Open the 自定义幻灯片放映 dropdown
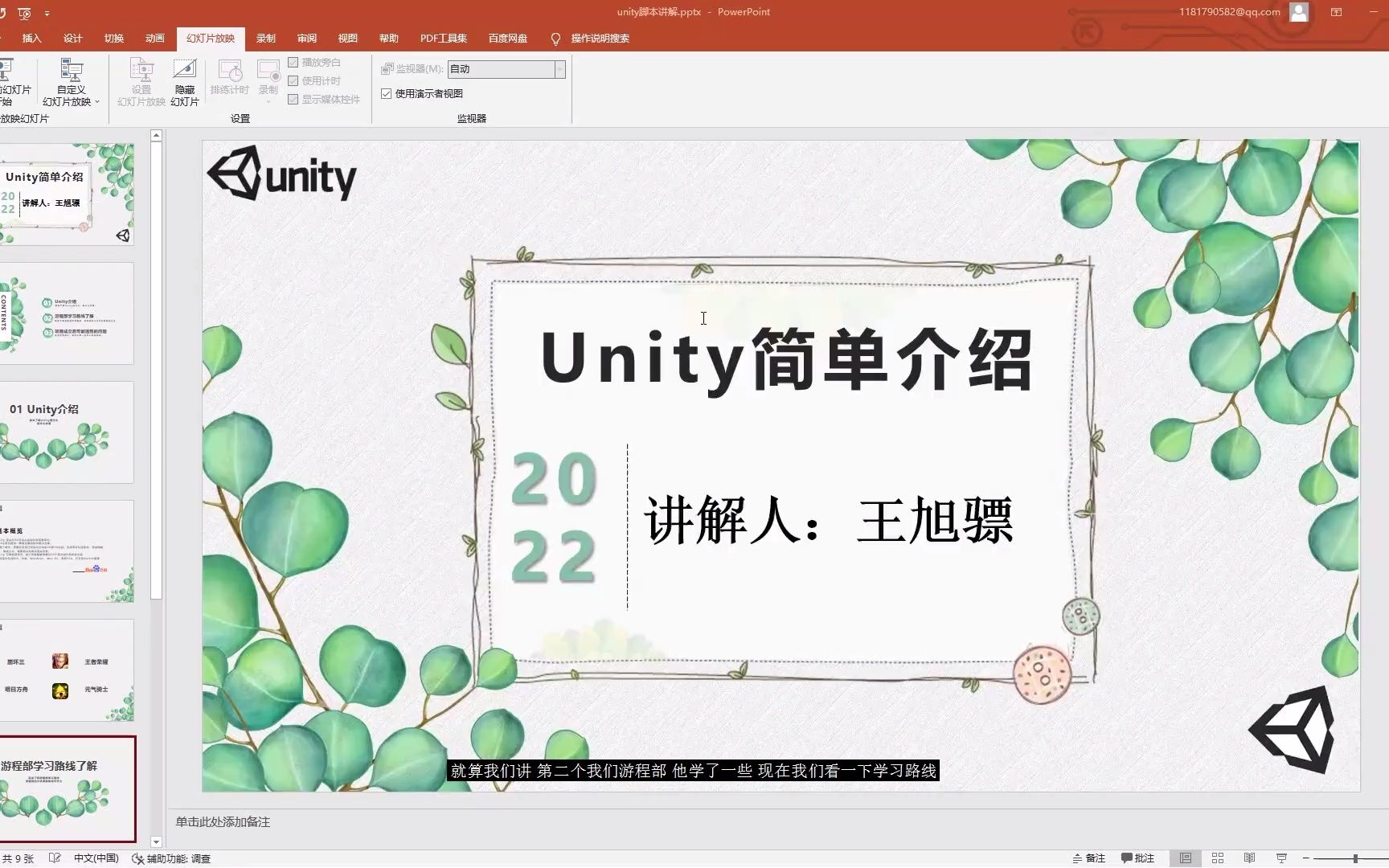Screen dimensions: 1389x868 [71, 83]
